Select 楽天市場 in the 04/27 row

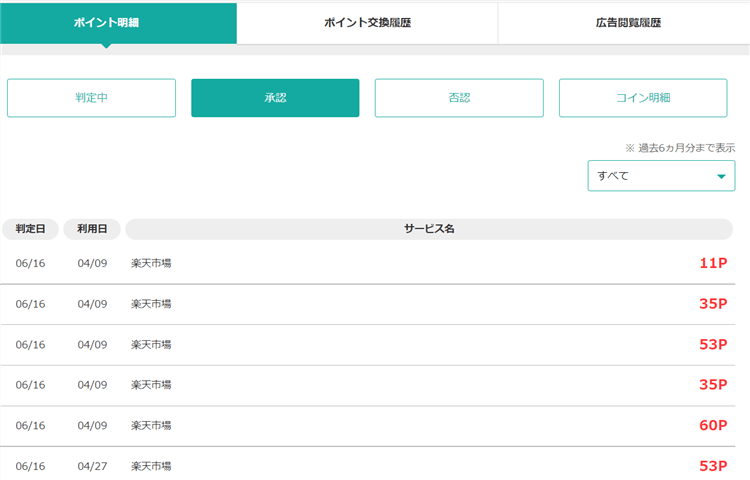[x=151, y=466]
